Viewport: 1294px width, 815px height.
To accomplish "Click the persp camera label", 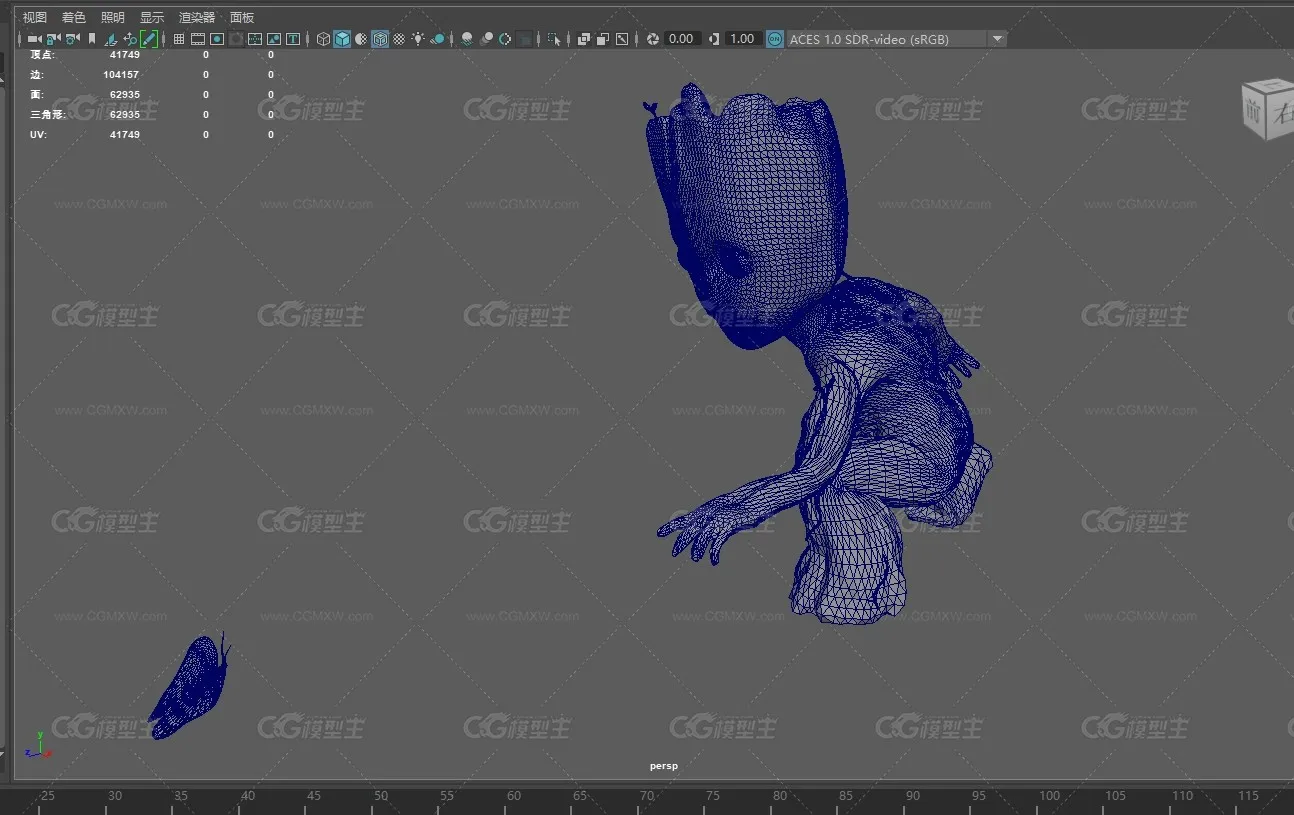I will (x=663, y=766).
